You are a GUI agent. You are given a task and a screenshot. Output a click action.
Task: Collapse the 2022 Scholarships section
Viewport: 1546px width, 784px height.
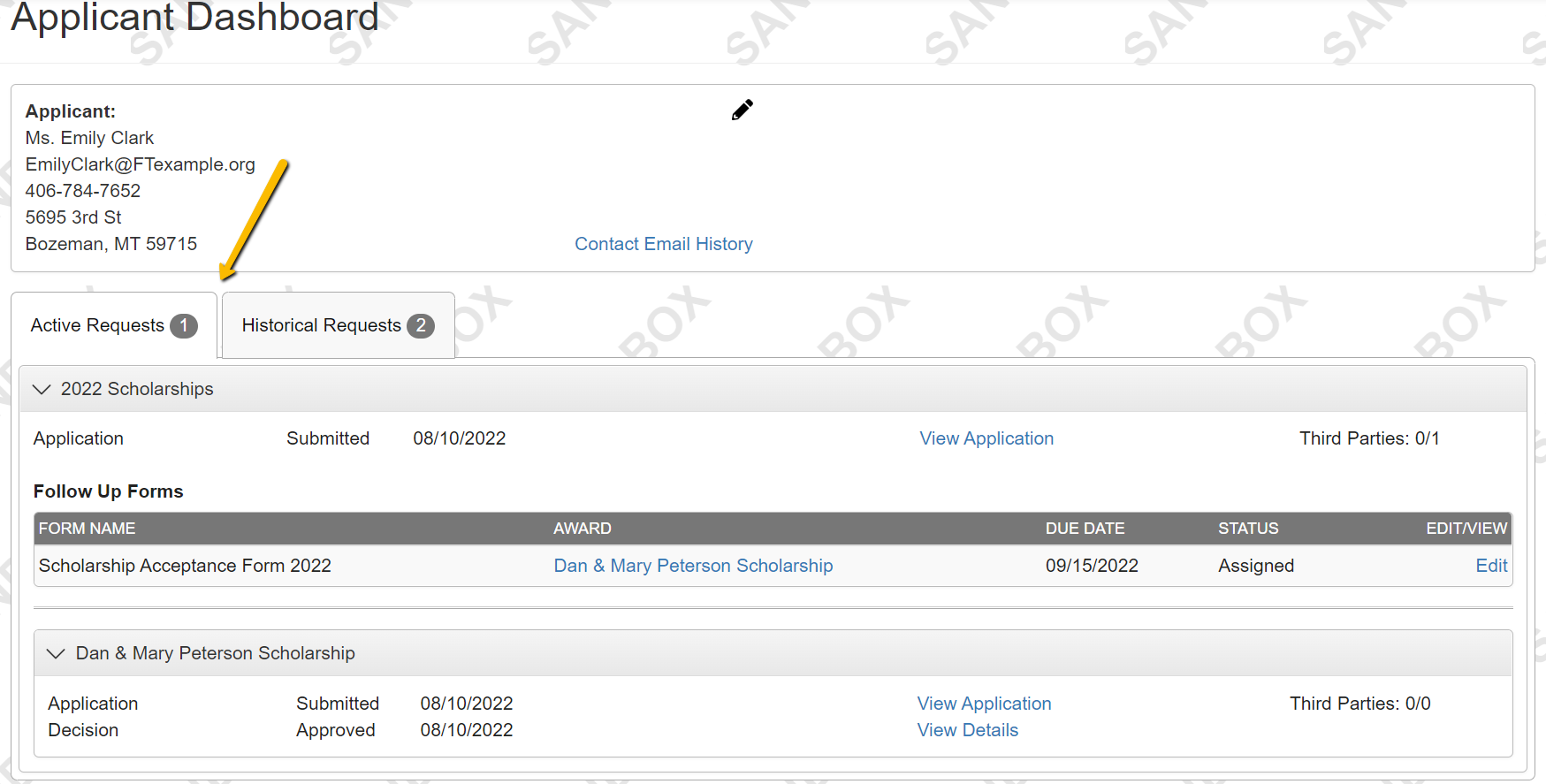[x=42, y=389]
